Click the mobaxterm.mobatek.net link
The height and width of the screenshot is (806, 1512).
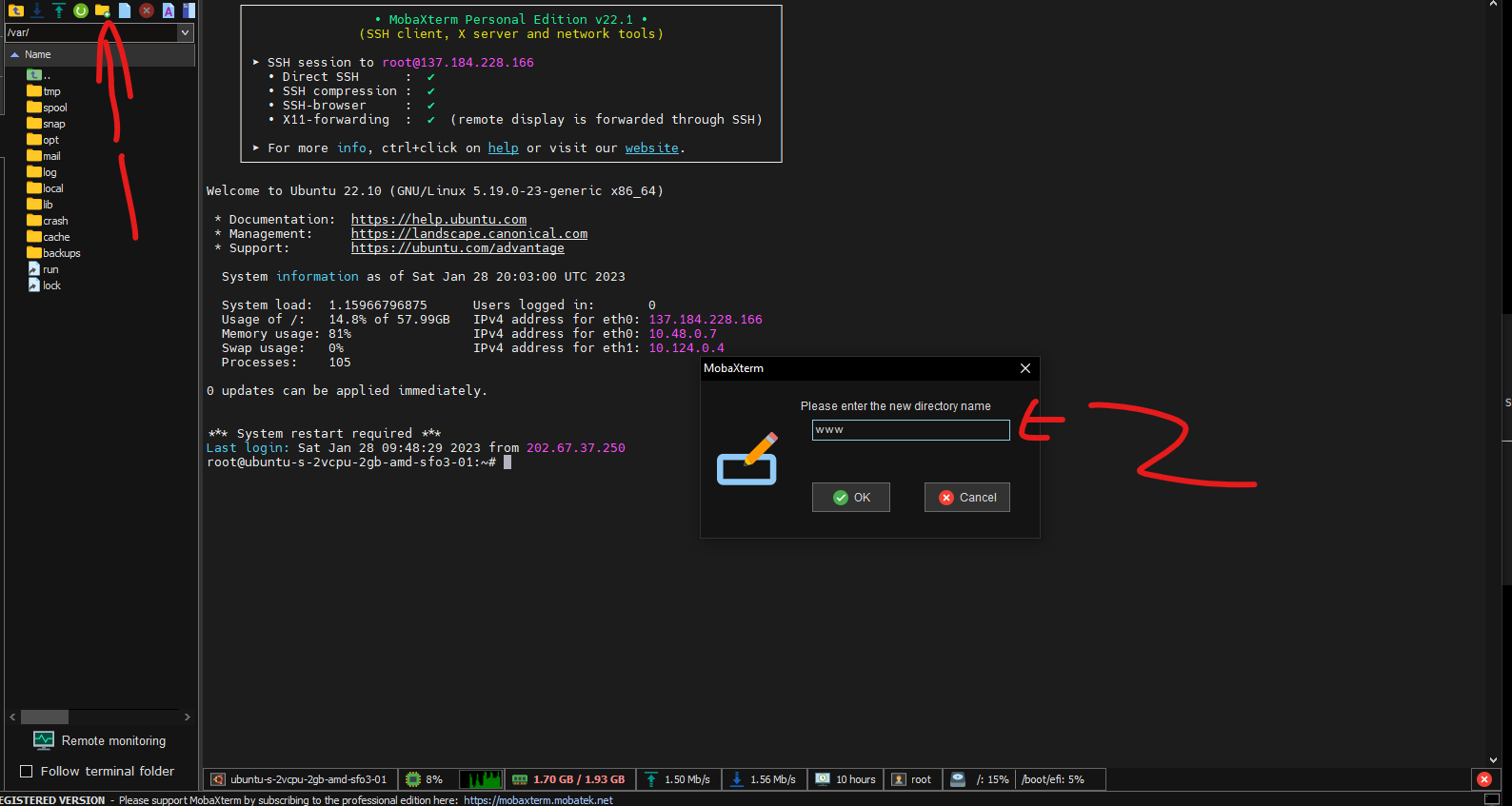pos(538,800)
